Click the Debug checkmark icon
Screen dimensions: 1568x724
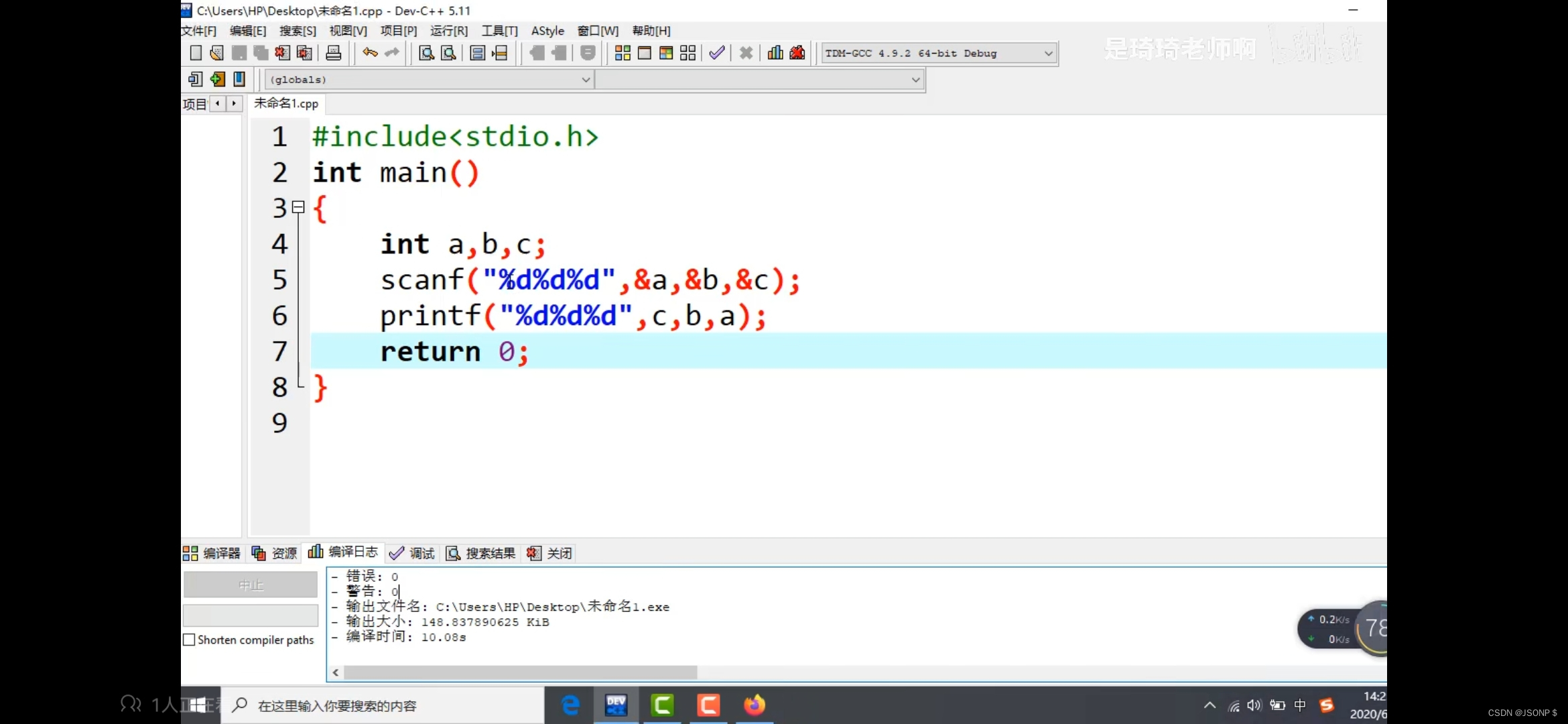(716, 53)
